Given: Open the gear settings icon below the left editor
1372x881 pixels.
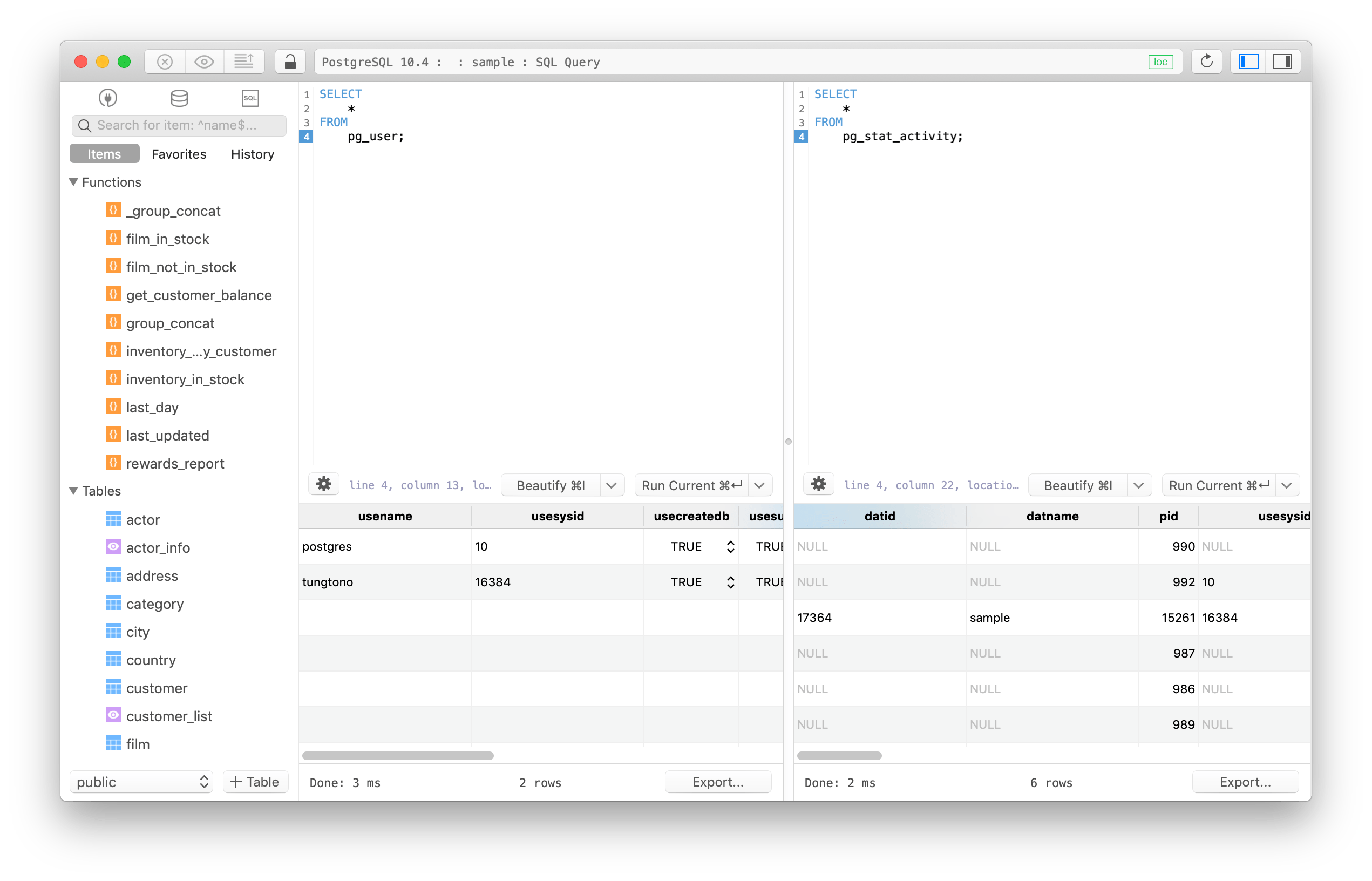Looking at the screenshot, I should click(x=324, y=484).
